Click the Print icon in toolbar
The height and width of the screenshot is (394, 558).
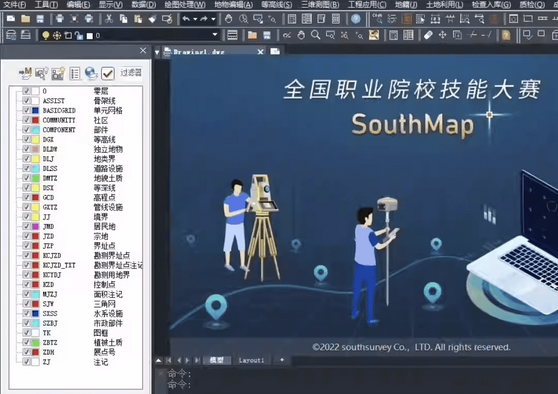(x=59, y=19)
